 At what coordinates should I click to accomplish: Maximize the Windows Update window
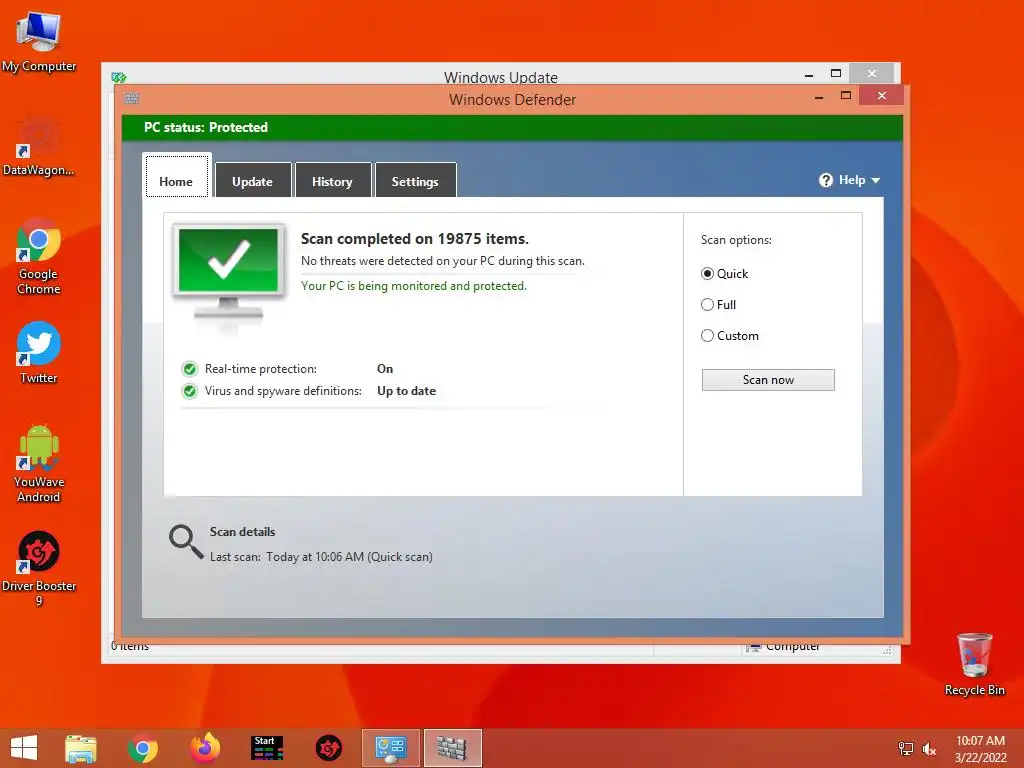click(836, 73)
